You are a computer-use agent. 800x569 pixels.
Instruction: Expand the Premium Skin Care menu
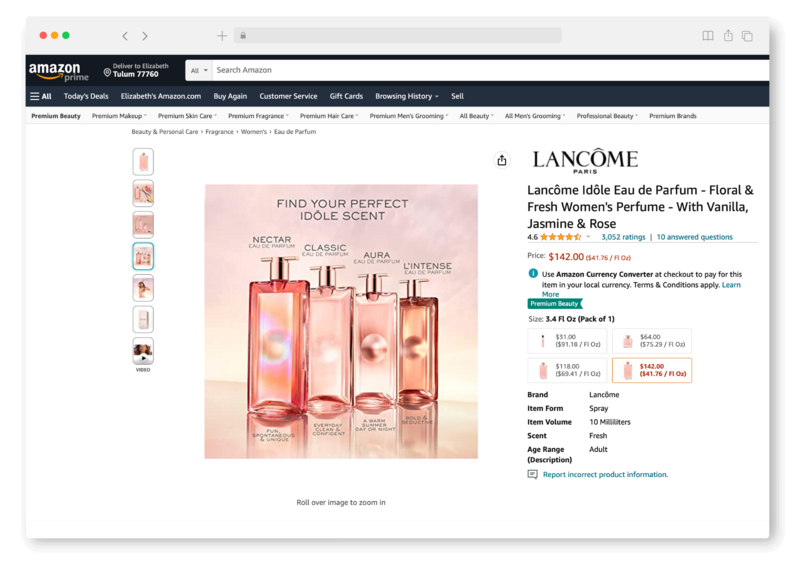187,116
